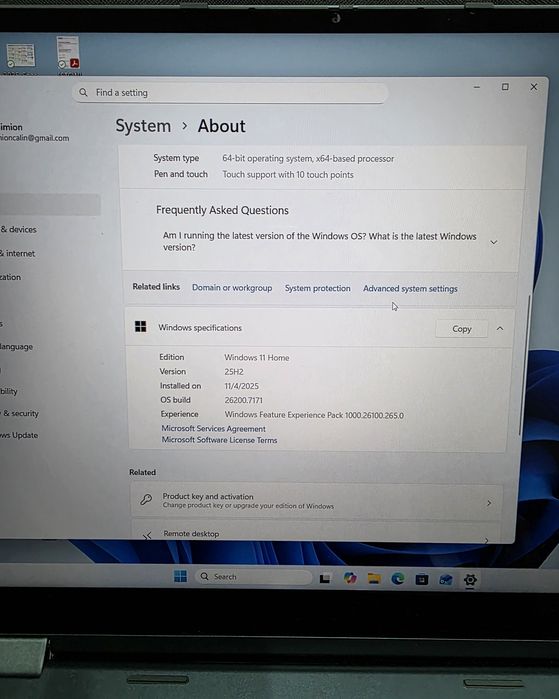Close the Settings window
Screen dimensions: 559x699
pos(534,87)
